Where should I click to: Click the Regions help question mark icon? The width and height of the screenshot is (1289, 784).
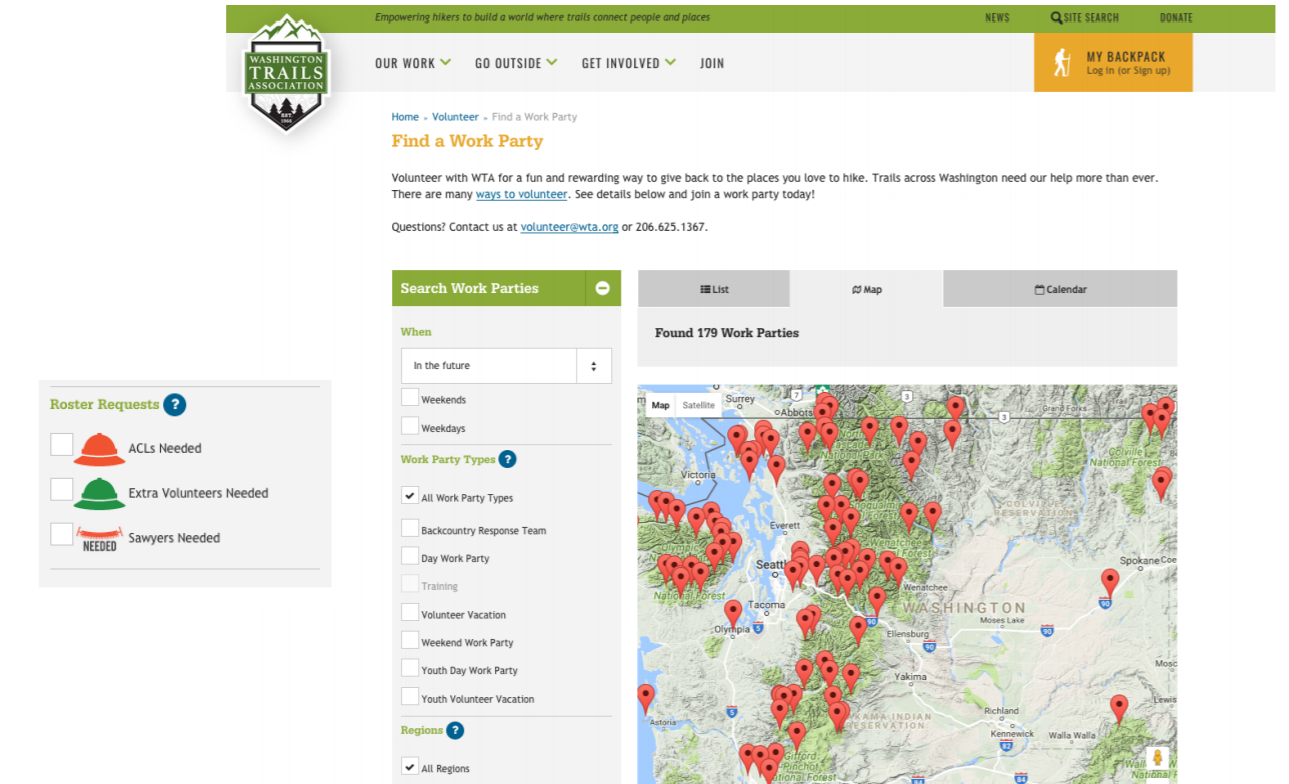[455, 731]
